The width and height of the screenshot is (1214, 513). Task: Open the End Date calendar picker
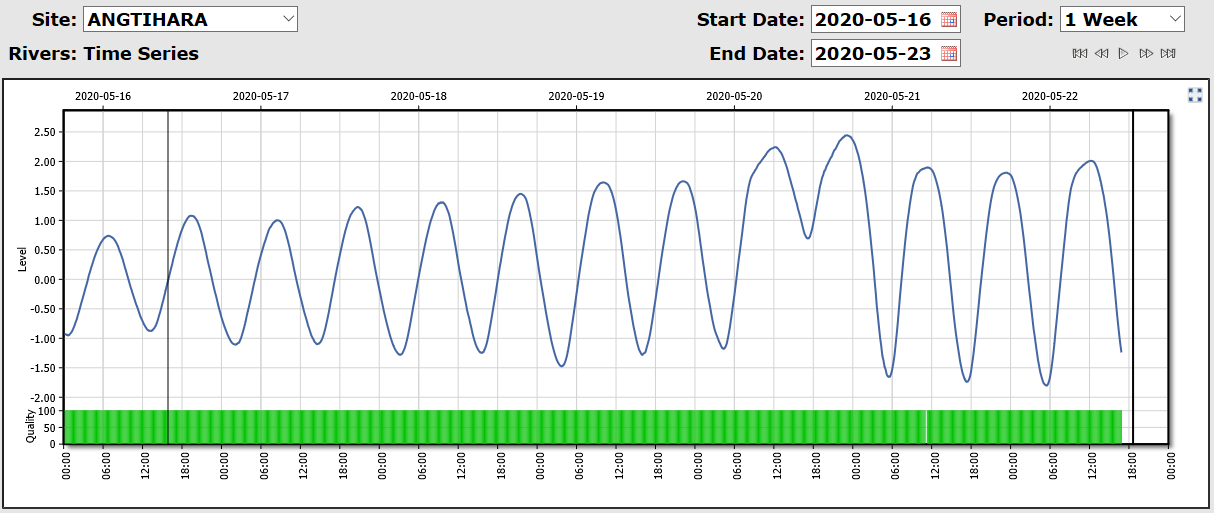[949, 54]
